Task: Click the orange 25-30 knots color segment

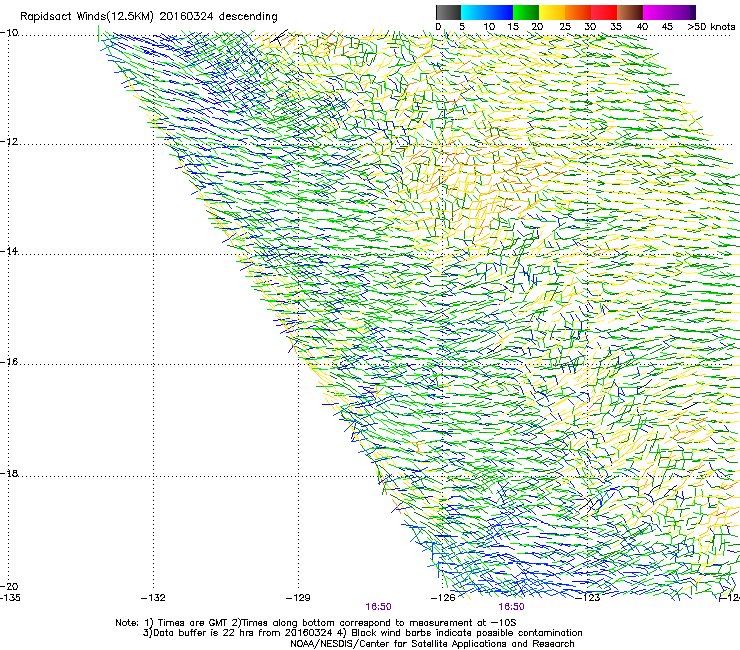Action: [x=578, y=12]
